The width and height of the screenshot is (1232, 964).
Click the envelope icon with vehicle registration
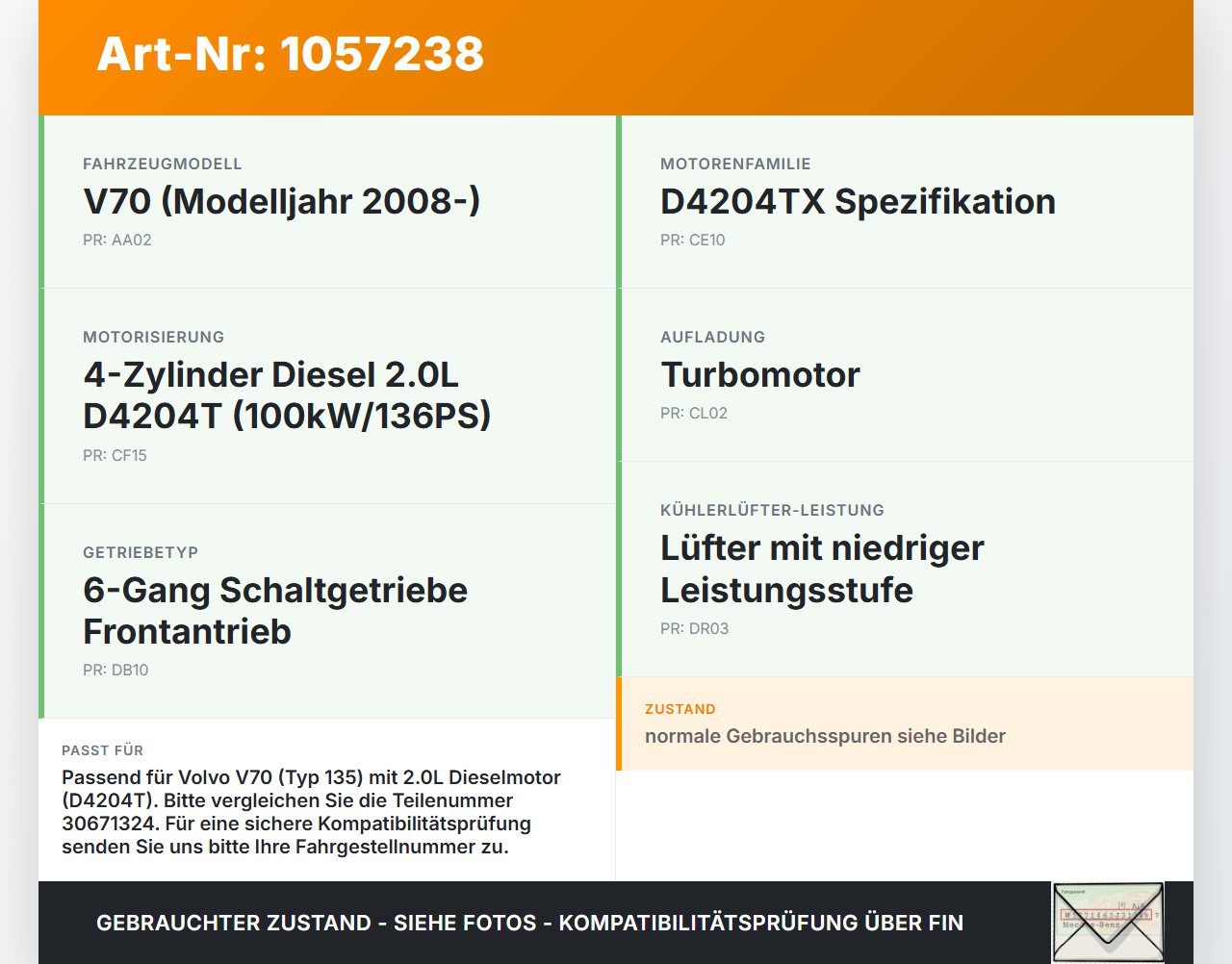point(1108,923)
